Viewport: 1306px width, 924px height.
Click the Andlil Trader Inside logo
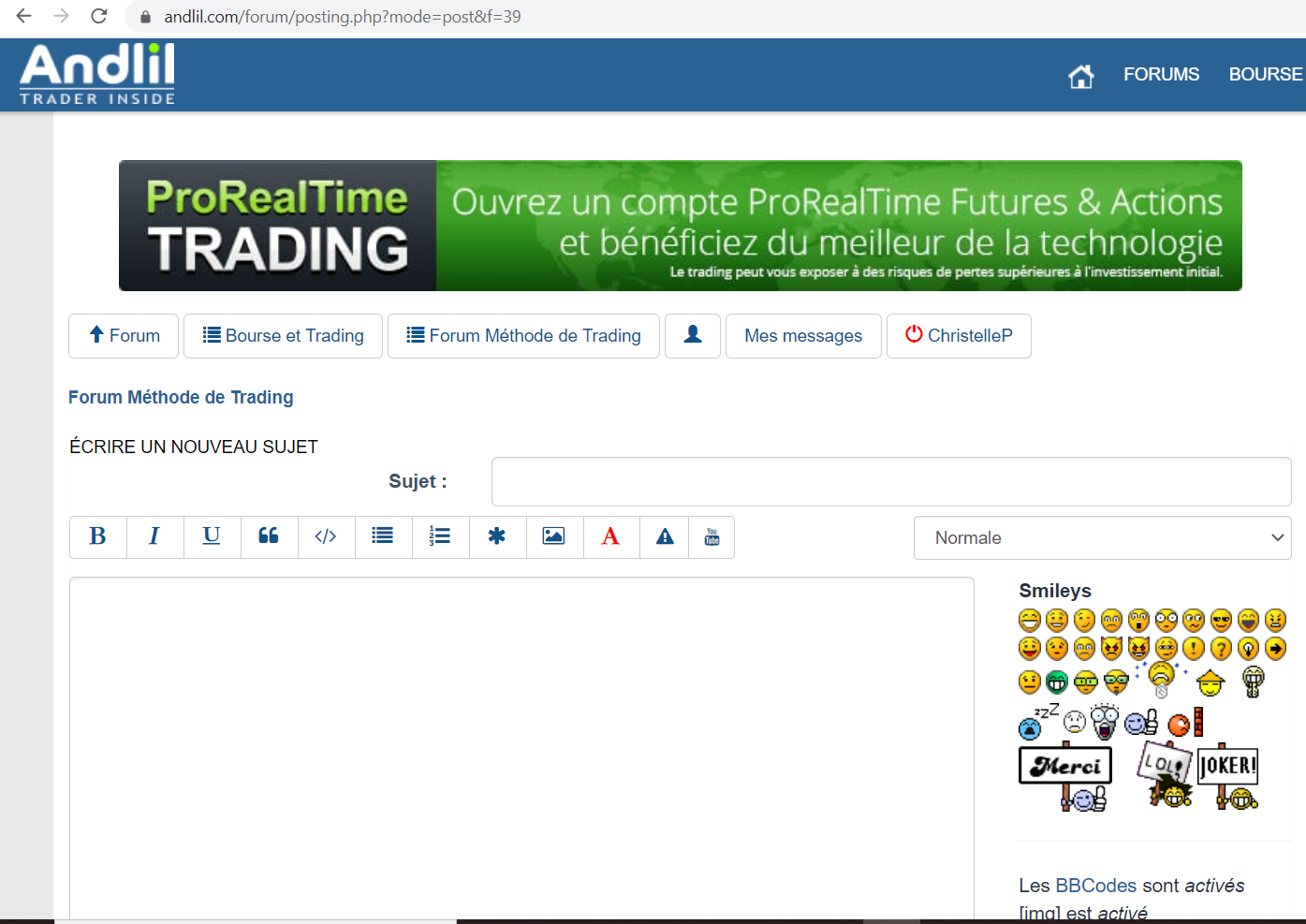coord(97,74)
